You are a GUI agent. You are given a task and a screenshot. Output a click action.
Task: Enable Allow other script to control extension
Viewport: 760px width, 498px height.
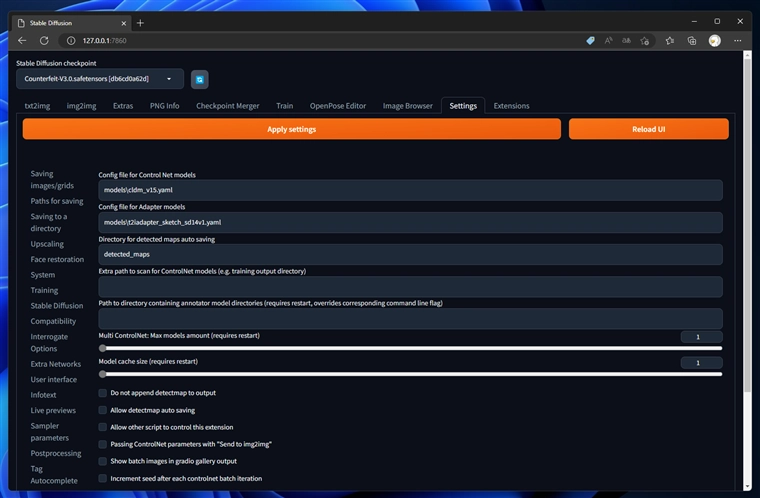[x=102, y=427]
